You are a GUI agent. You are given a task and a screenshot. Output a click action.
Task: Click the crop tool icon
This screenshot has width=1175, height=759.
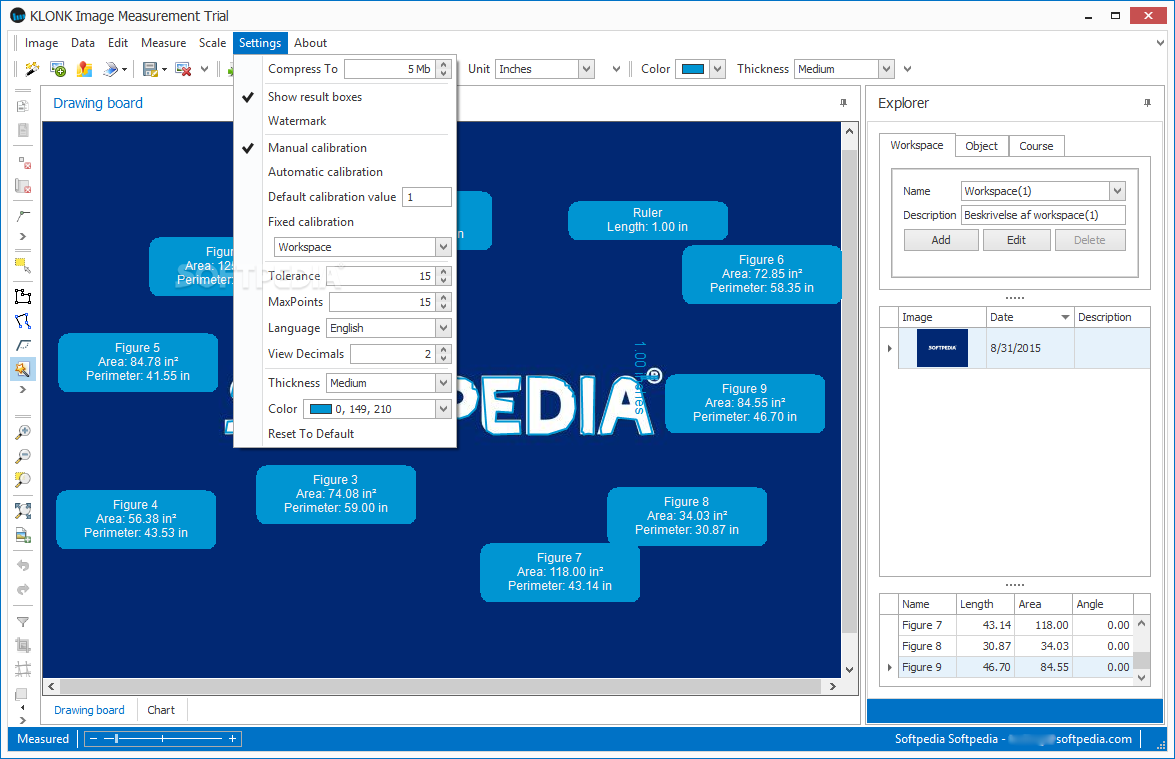pos(23,645)
